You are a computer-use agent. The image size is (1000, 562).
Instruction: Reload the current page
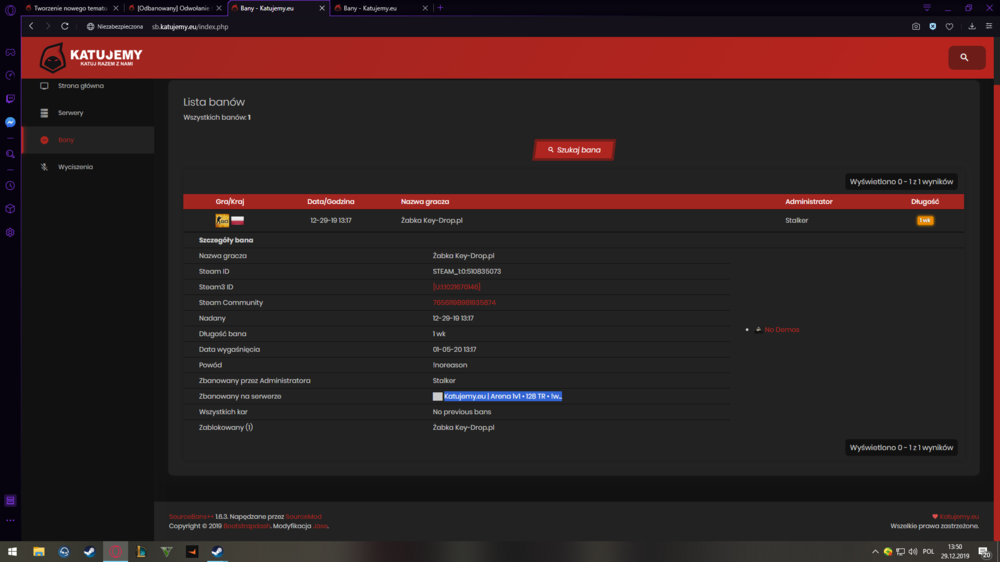[x=64, y=26]
